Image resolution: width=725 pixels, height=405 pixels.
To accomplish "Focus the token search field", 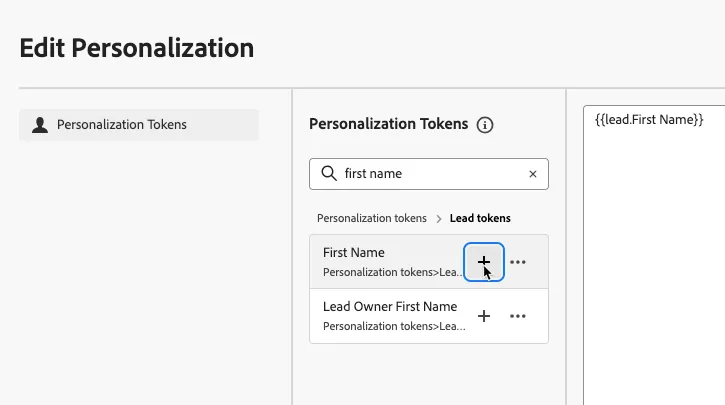I will pos(429,174).
